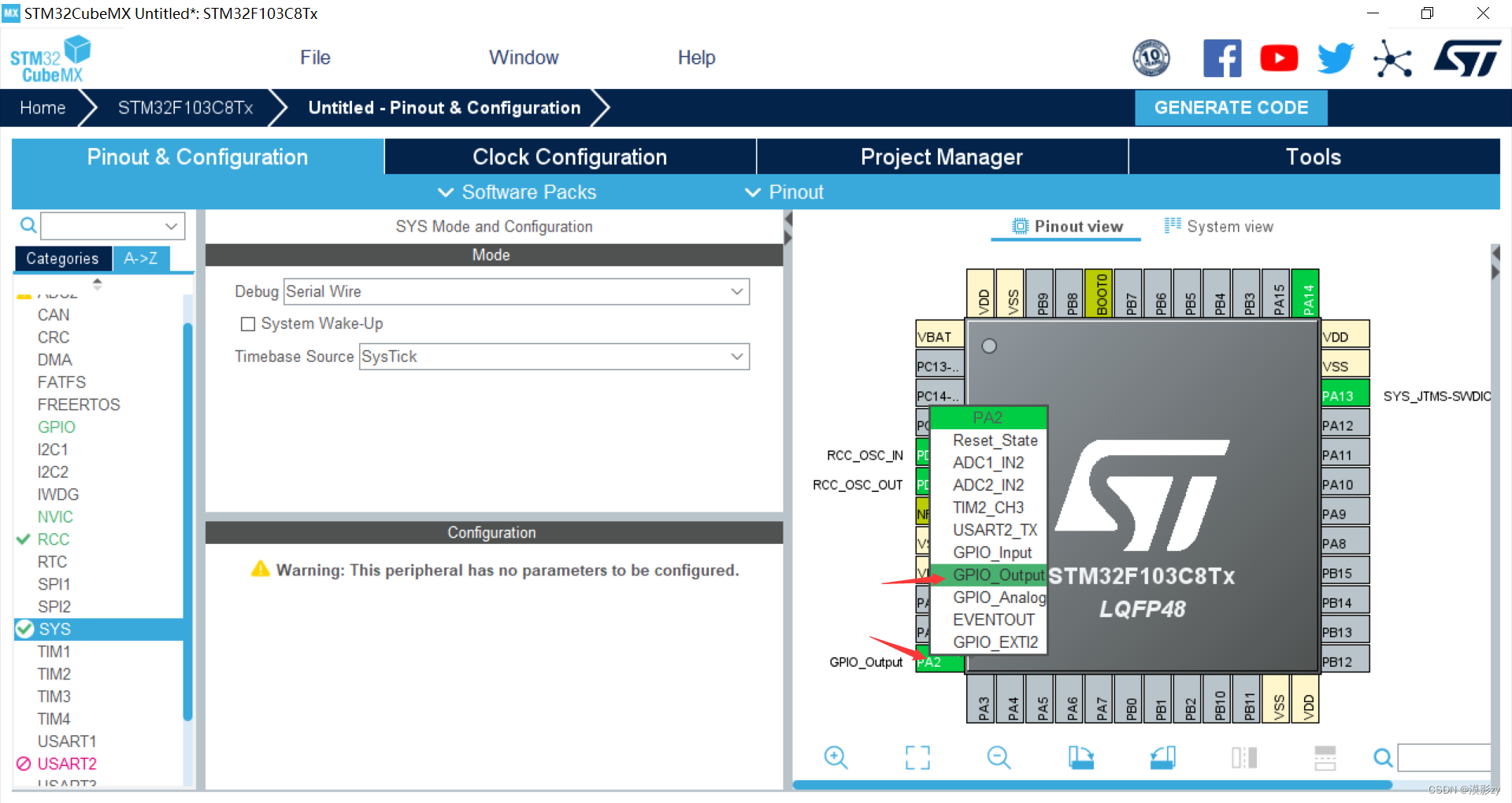Open the Tools tab
Image resolution: width=1512 pixels, height=803 pixels.
1314,157
